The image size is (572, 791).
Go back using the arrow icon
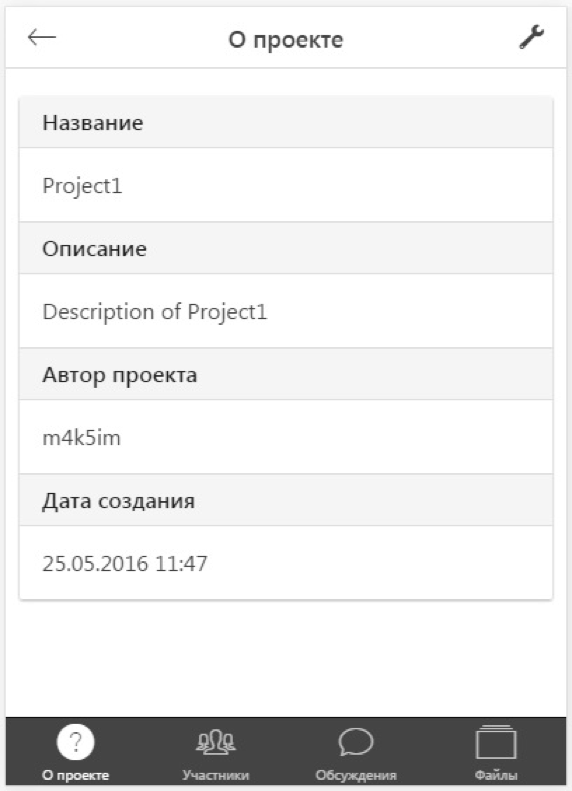(41, 37)
